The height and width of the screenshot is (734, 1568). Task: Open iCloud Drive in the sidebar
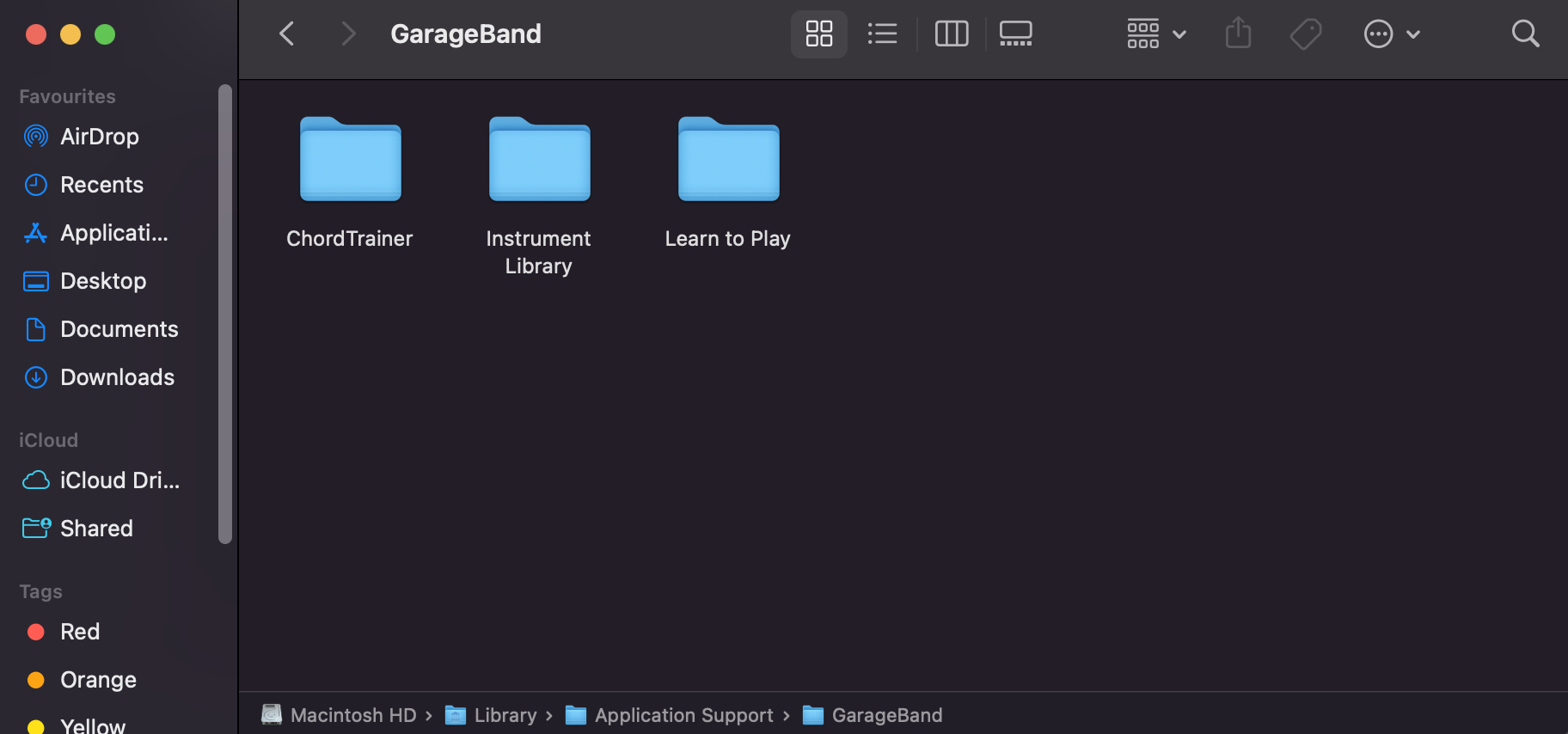point(120,480)
